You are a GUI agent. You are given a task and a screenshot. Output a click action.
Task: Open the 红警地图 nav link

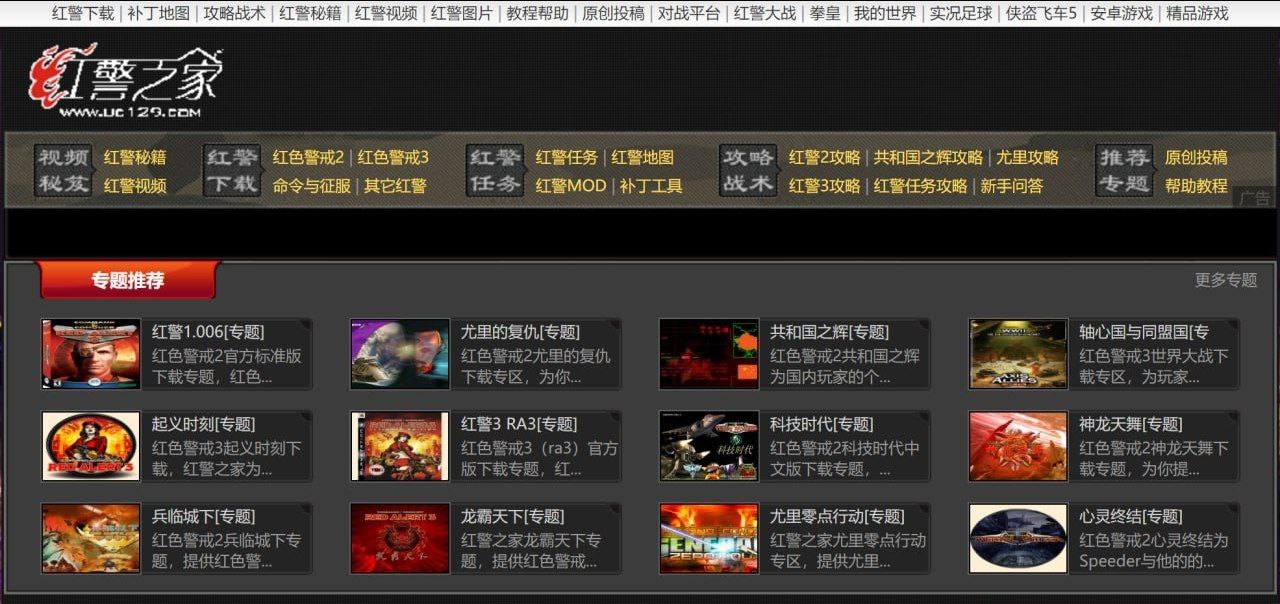pos(643,157)
